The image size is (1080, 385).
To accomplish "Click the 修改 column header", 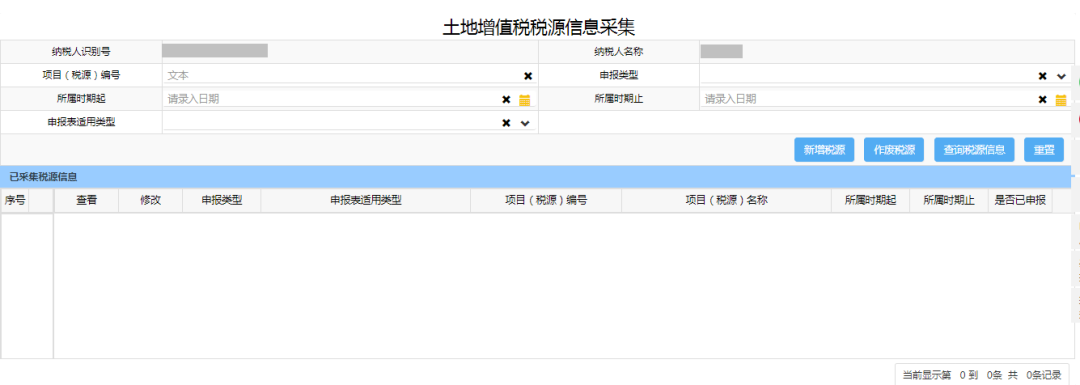I will coord(150,200).
